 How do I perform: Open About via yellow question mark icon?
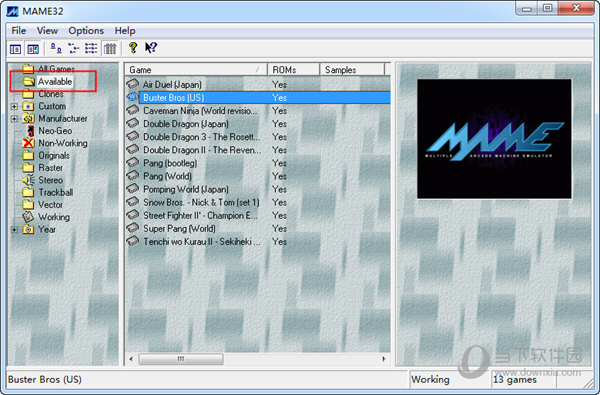click(133, 48)
